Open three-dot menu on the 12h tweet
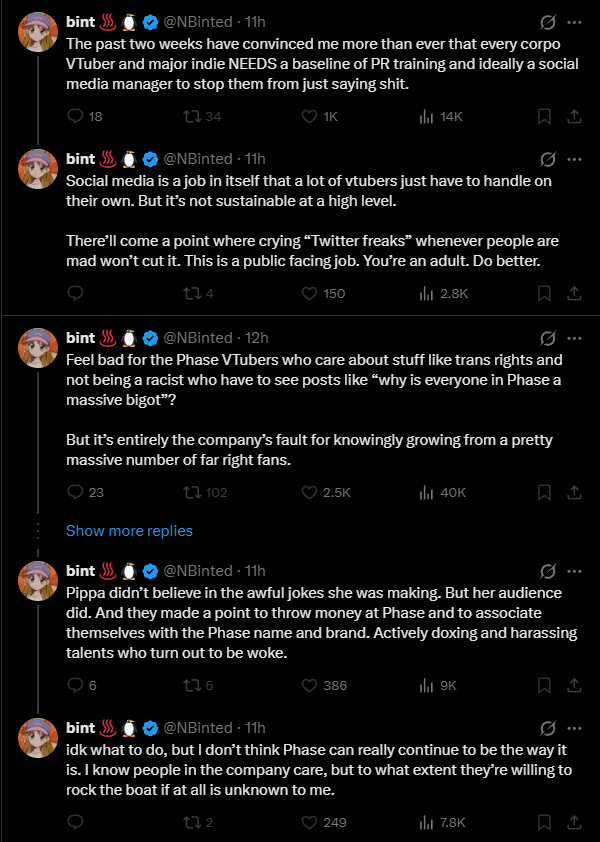 click(x=574, y=338)
